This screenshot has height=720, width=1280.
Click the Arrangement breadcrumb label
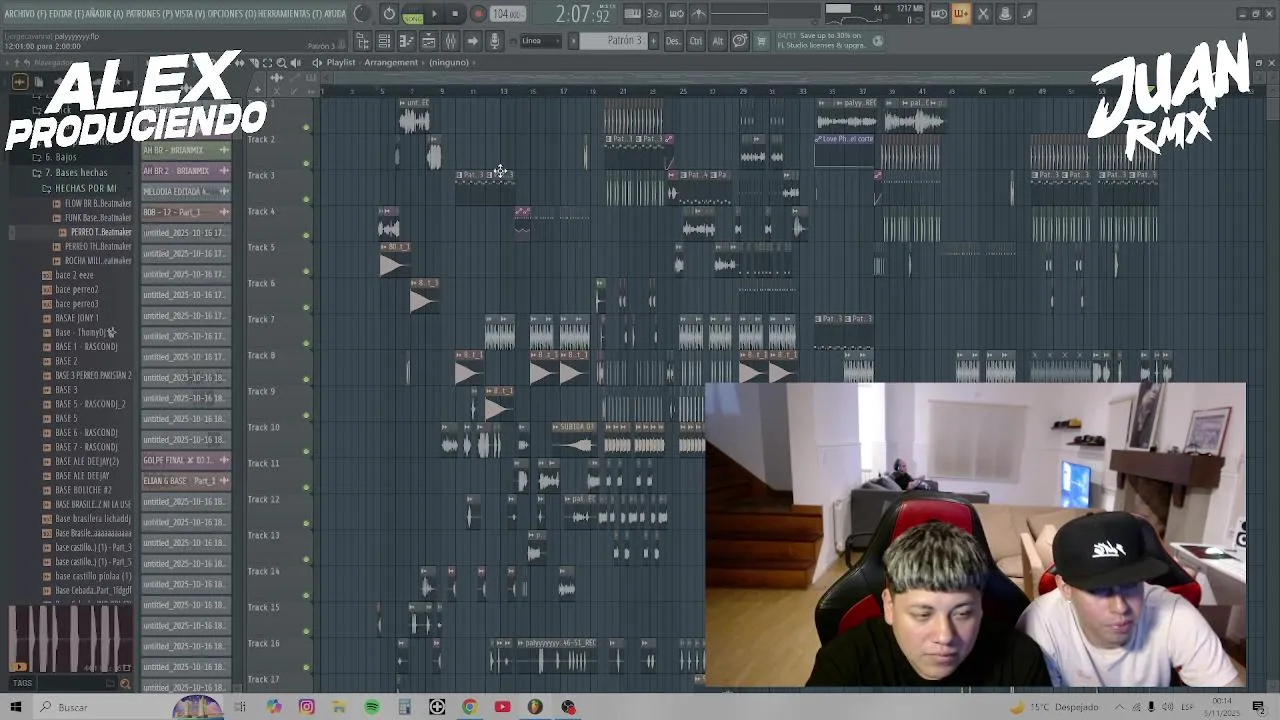pyautogui.click(x=391, y=62)
